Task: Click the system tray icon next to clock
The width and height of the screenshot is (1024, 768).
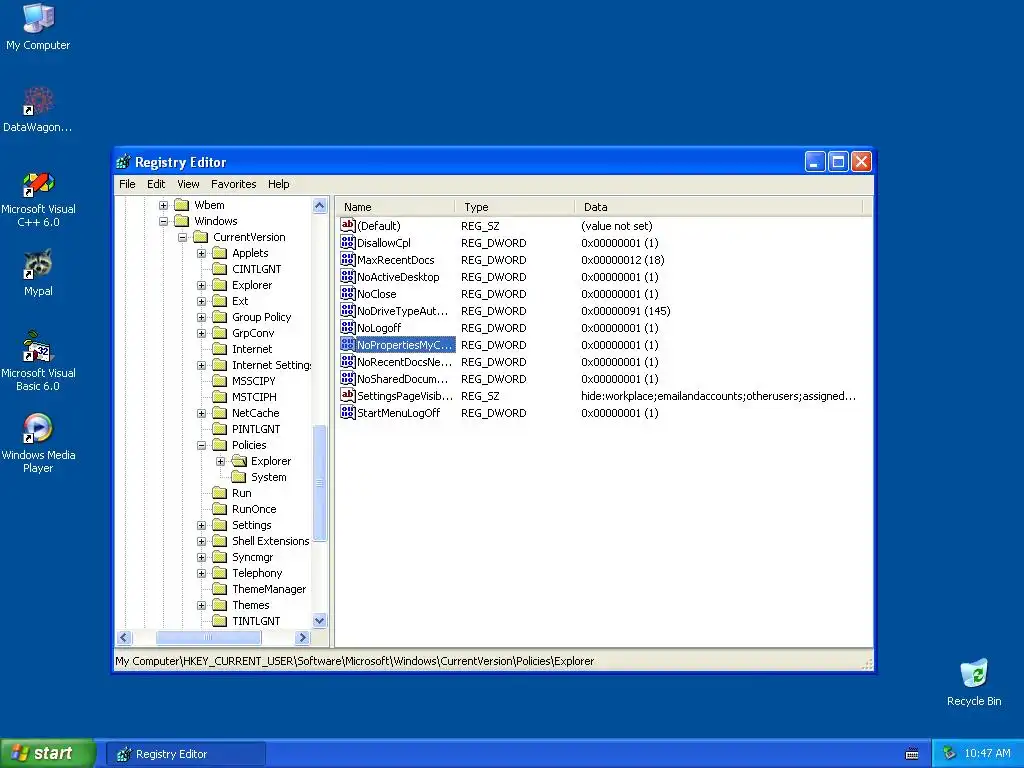Action: point(949,754)
